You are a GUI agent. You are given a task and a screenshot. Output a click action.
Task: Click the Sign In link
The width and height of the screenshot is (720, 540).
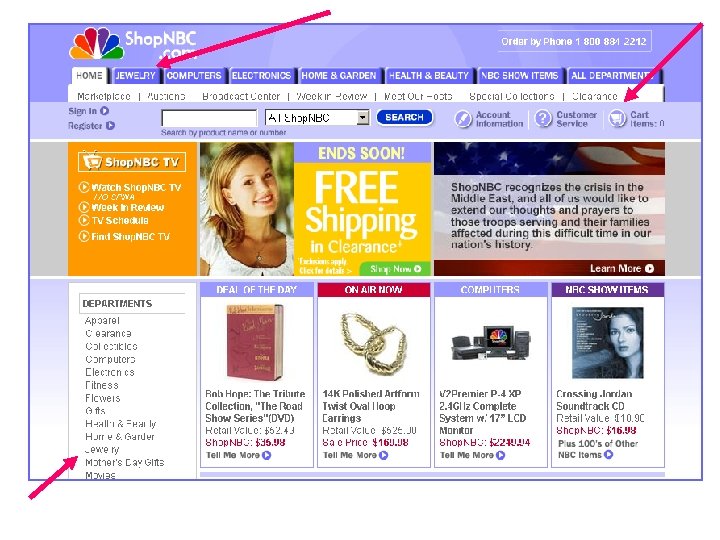(x=83, y=111)
